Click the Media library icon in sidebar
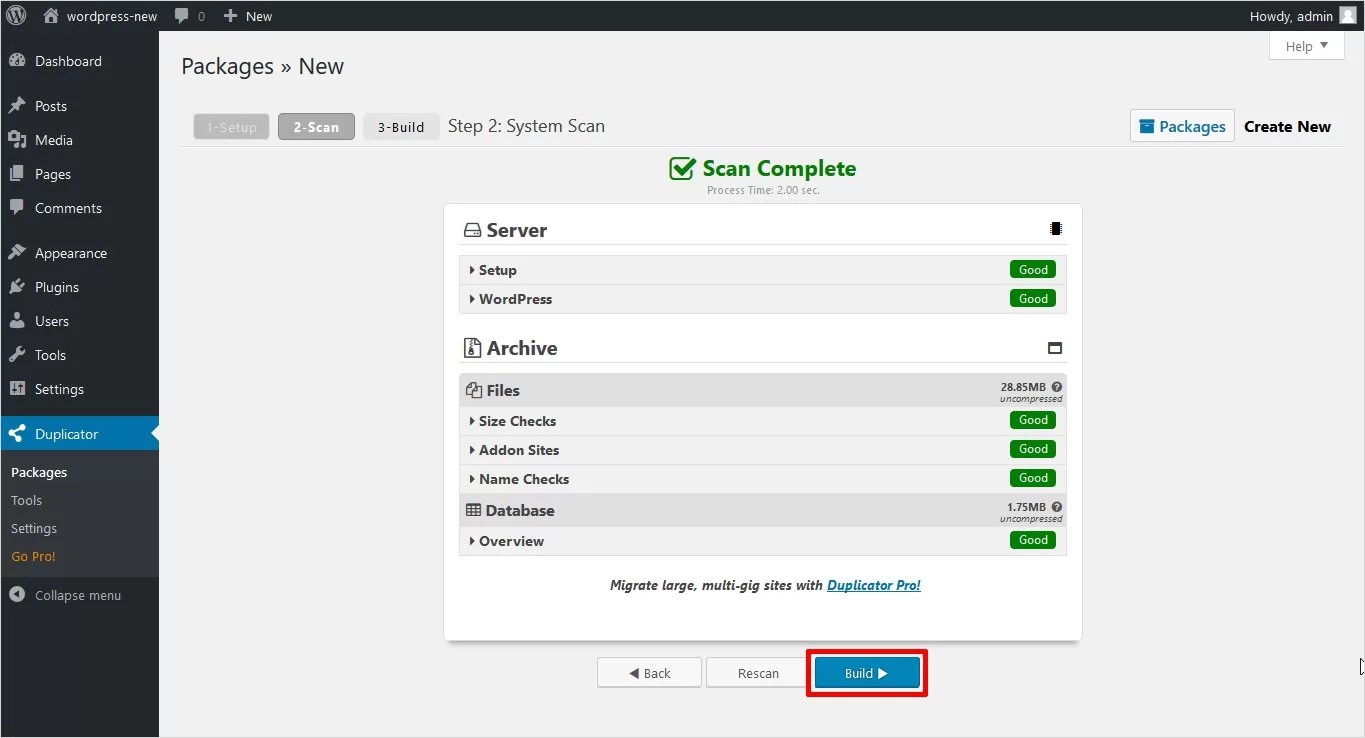The image size is (1365, 738). pos(18,139)
